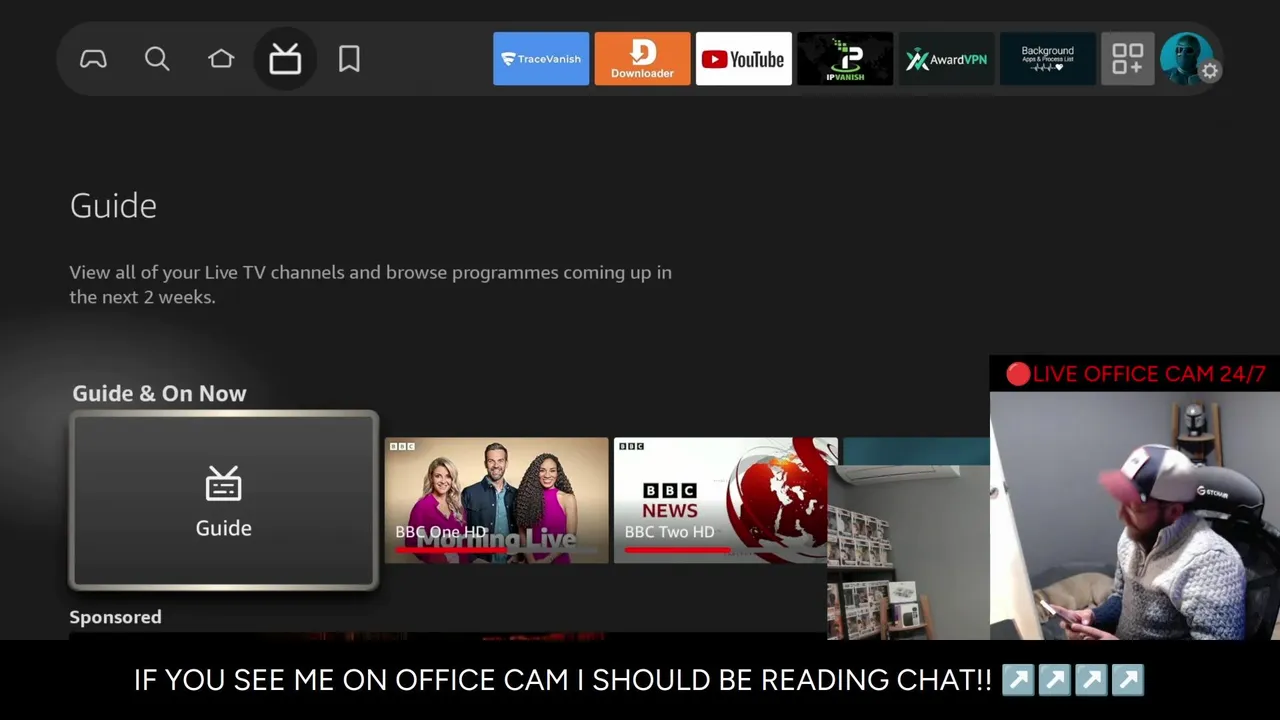
Task: Click BBC One HD progress bar
Action: (497, 549)
